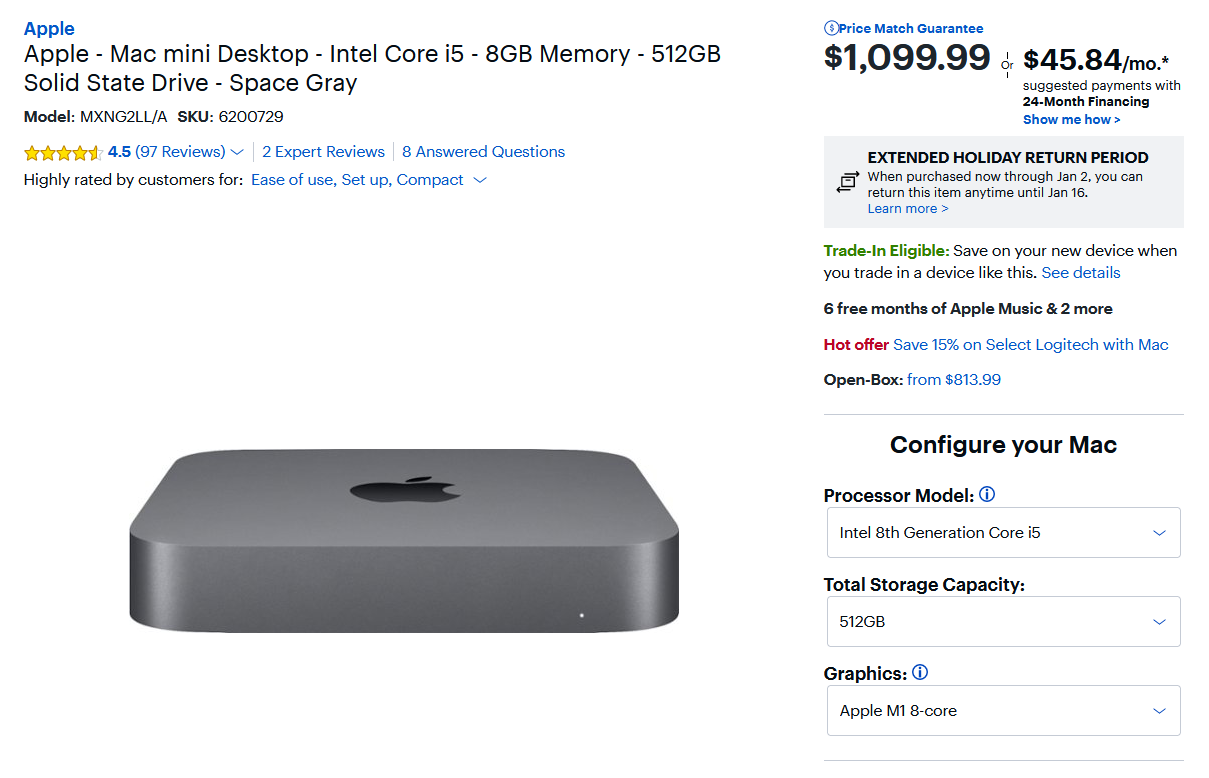Click Save 15% on Select Logitech offer

[x=1031, y=344]
